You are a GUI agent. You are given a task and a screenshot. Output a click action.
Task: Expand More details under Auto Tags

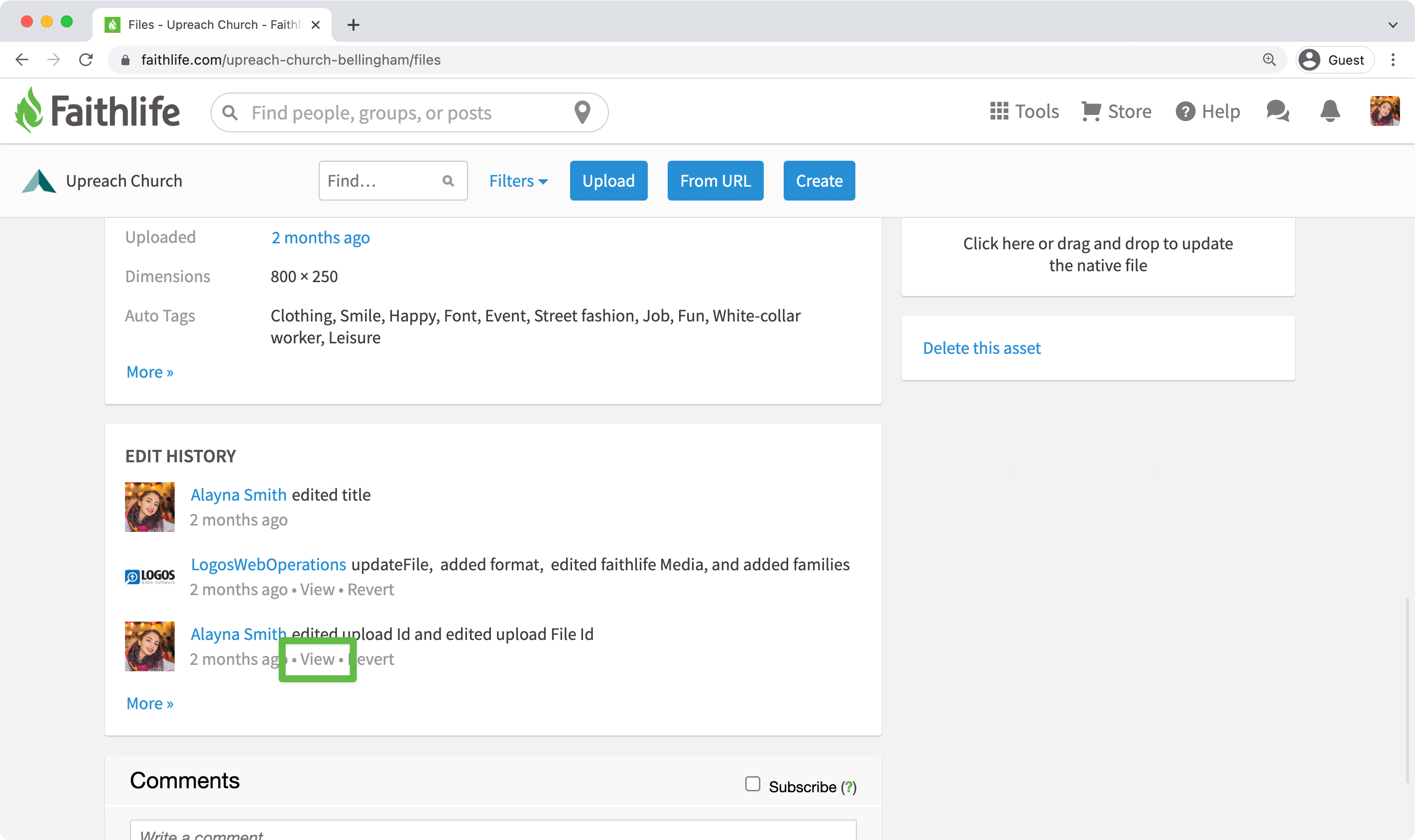pos(149,372)
